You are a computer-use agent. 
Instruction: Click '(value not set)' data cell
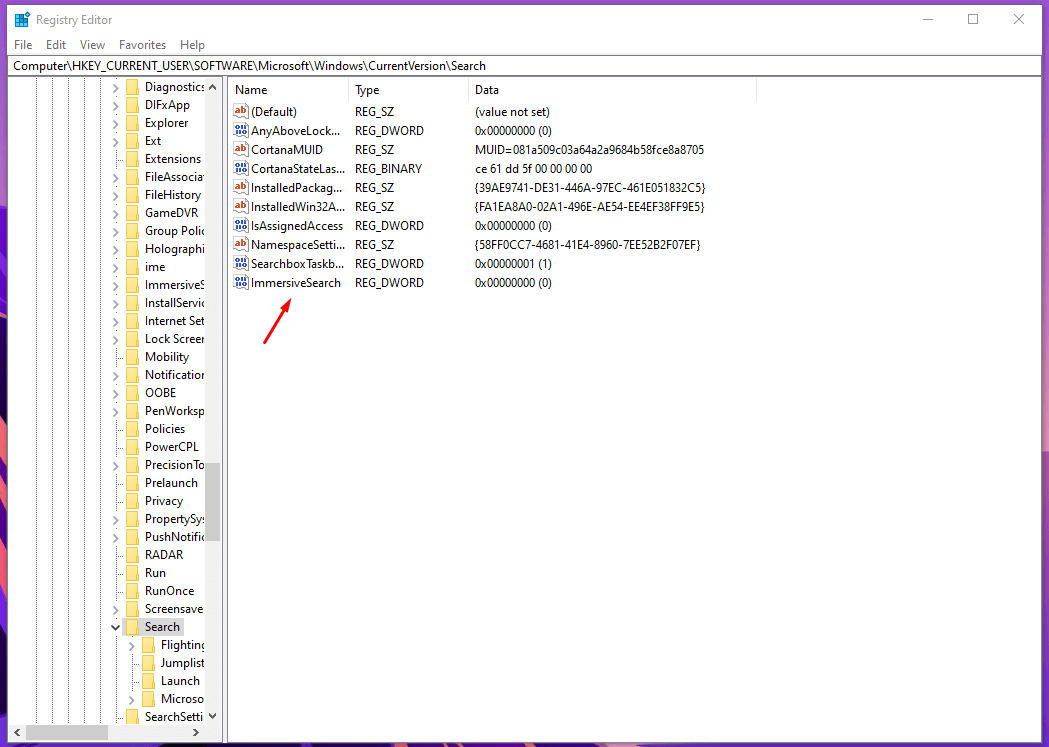click(512, 112)
